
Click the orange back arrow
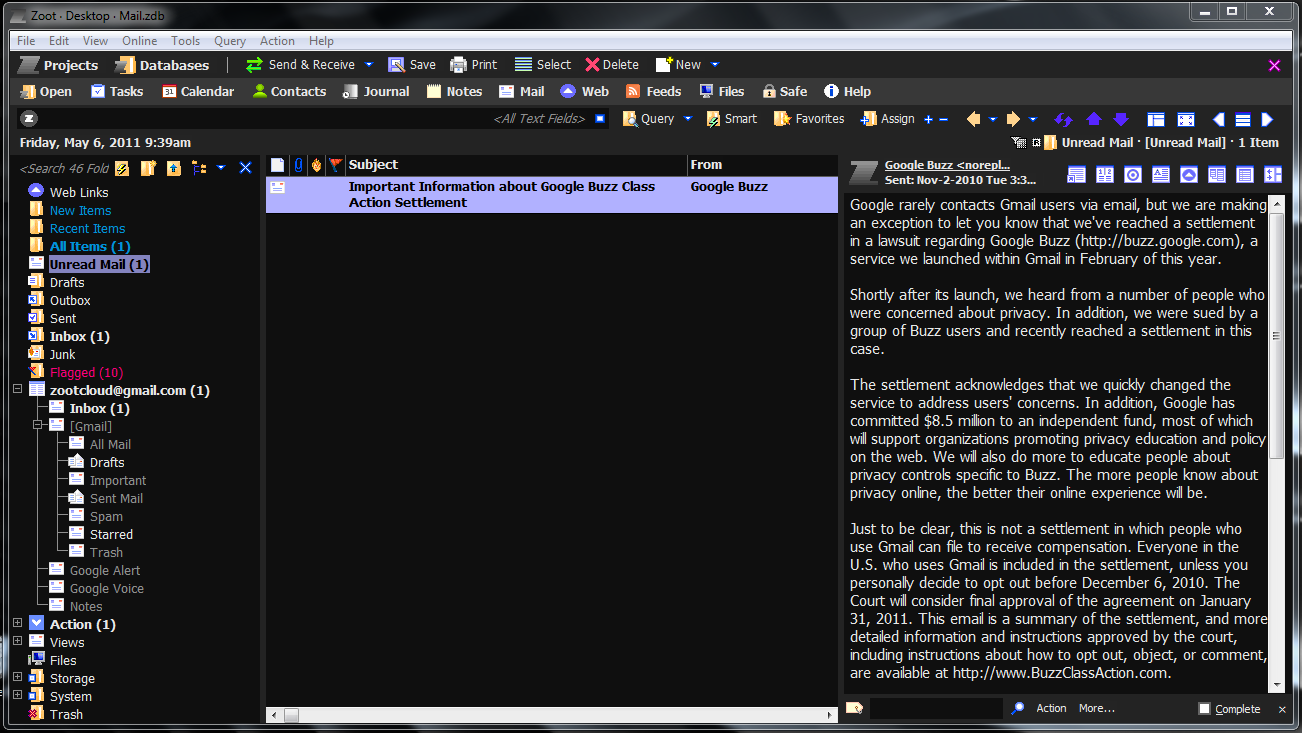(974, 119)
